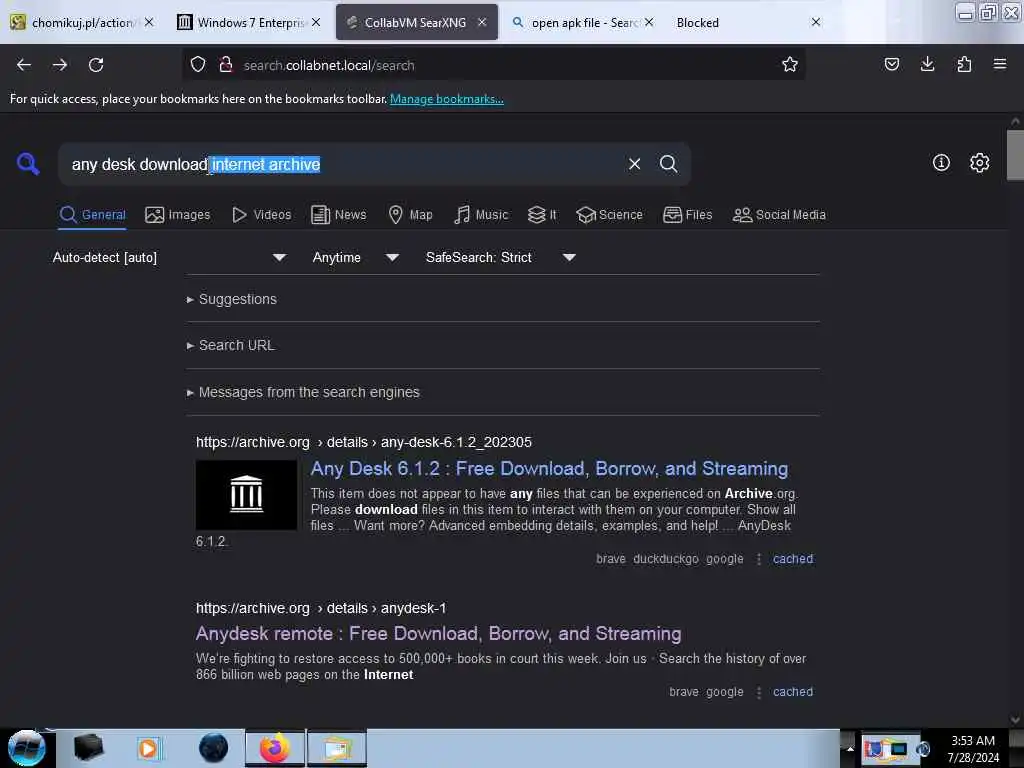Go back to the previous page

click(x=24, y=65)
